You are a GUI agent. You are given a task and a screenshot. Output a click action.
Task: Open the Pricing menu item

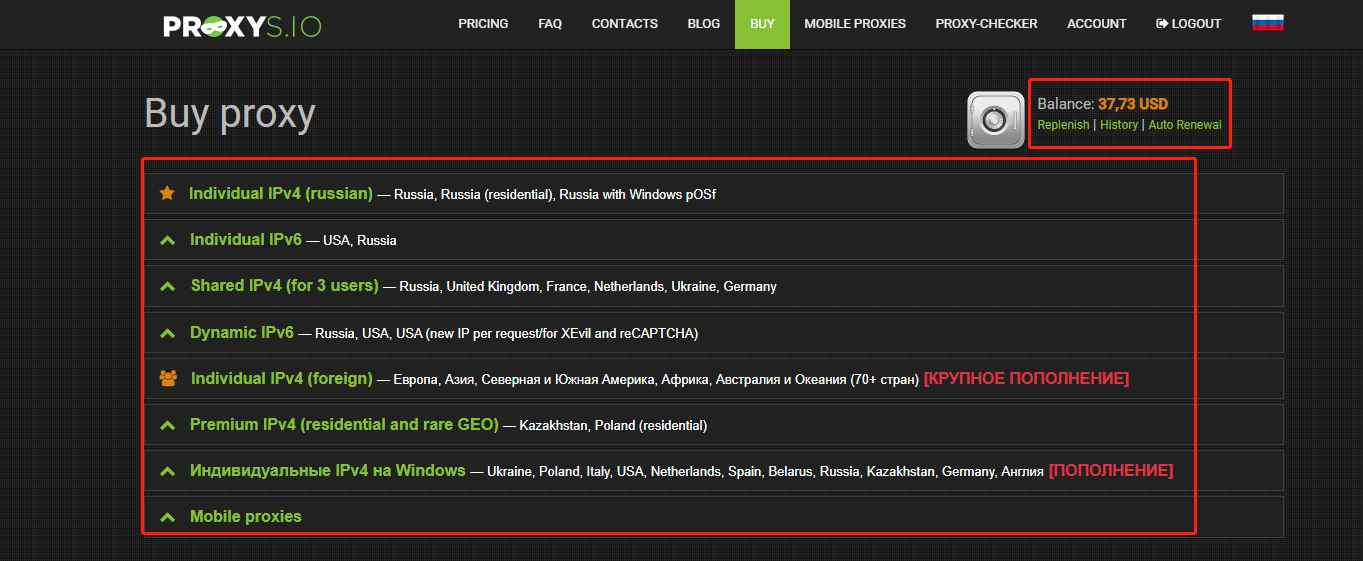pos(483,24)
